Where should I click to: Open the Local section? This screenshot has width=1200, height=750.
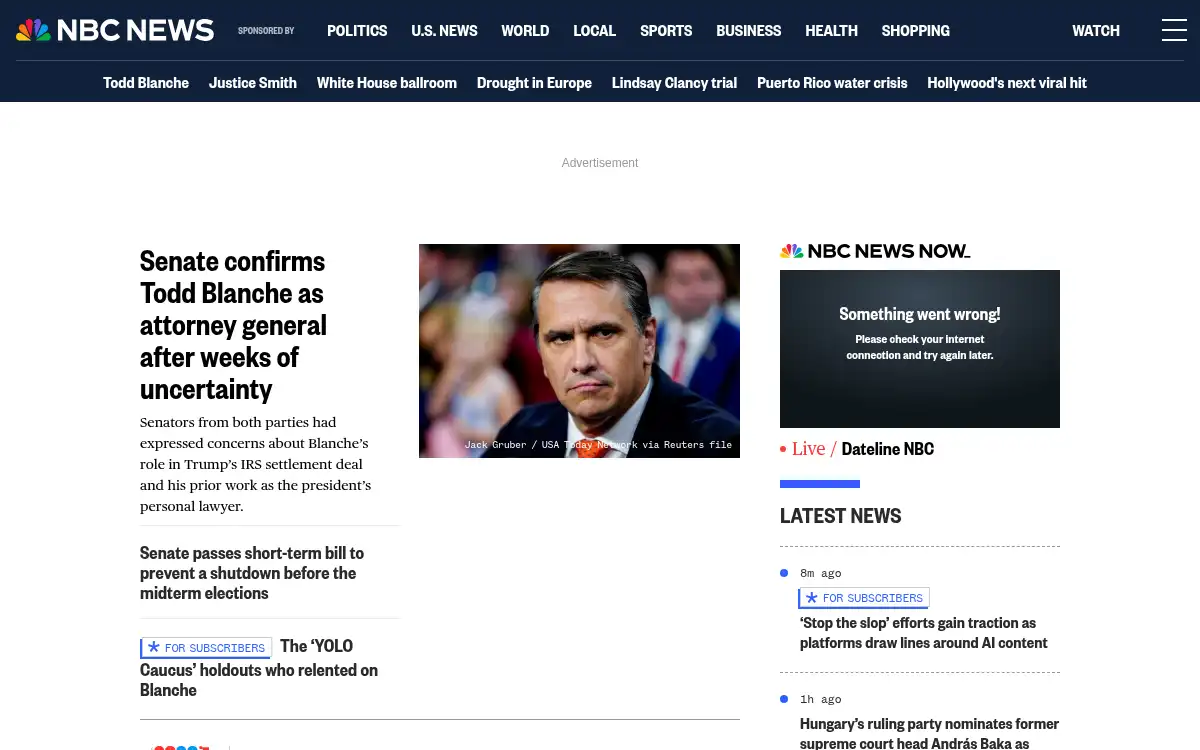pyautogui.click(x=594, y=30)
